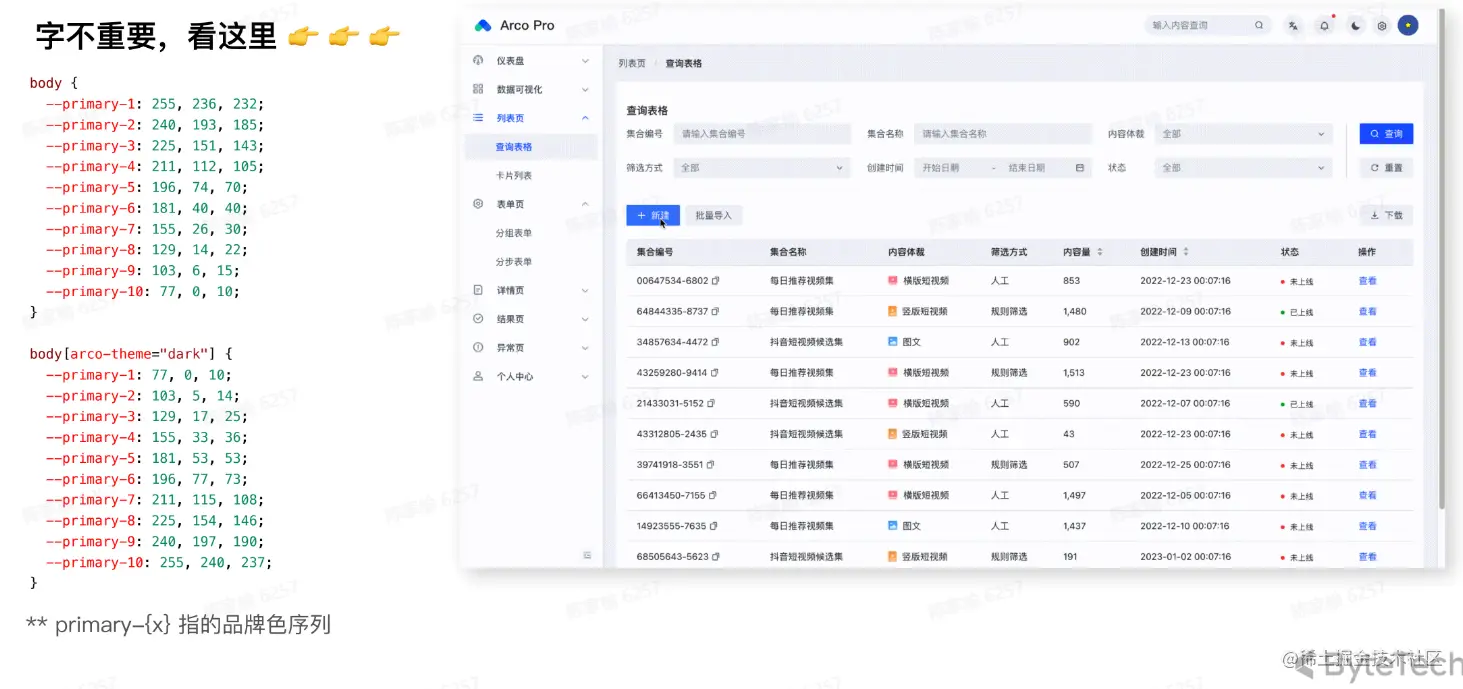Image resolution: width=1463 pixels, height=689 pixels.
Task: Open page settings via the gear icon
Action: pyautogui.click(x=1382, y=26)
